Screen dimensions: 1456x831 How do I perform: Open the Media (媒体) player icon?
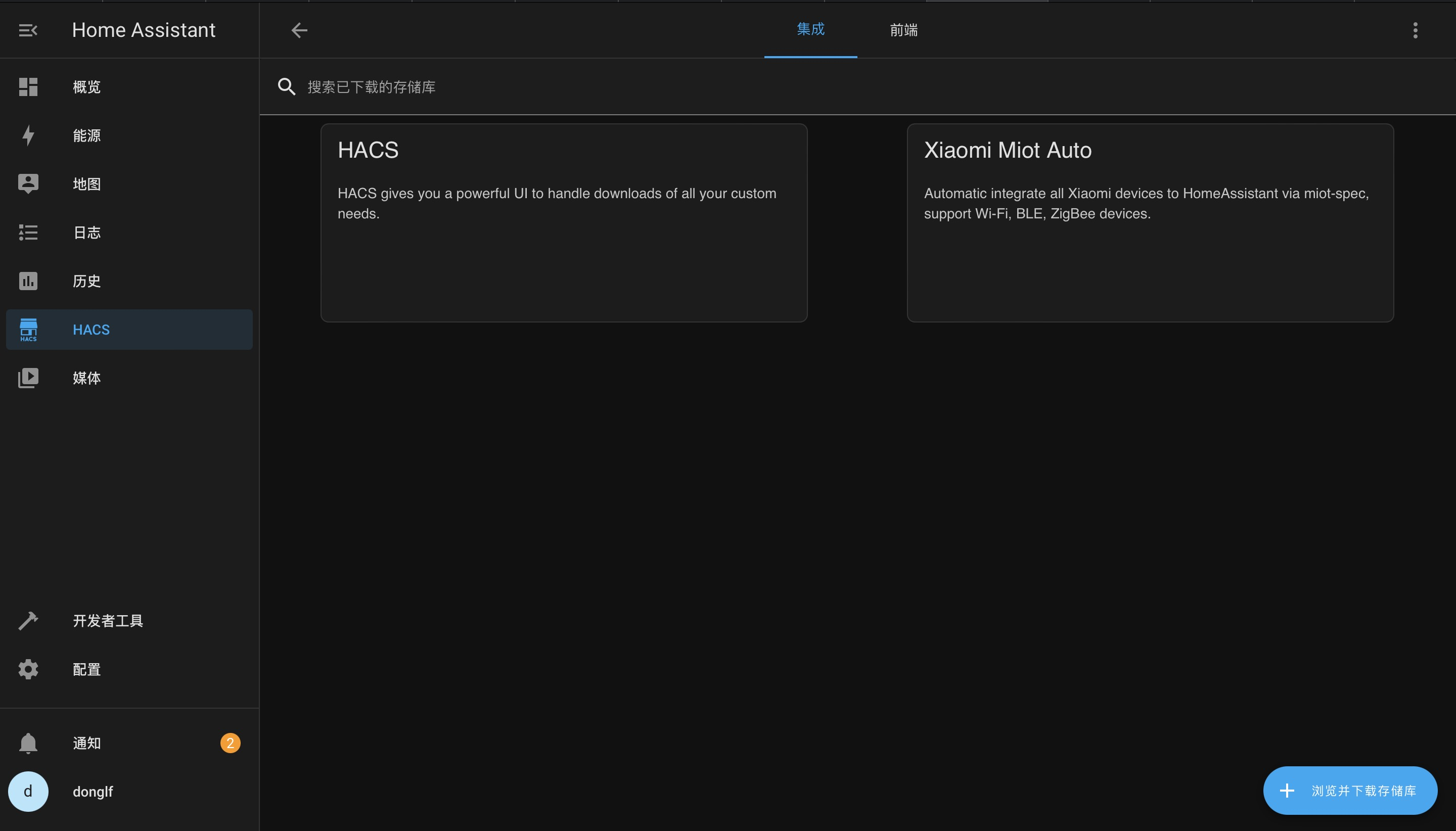point(28,378)
